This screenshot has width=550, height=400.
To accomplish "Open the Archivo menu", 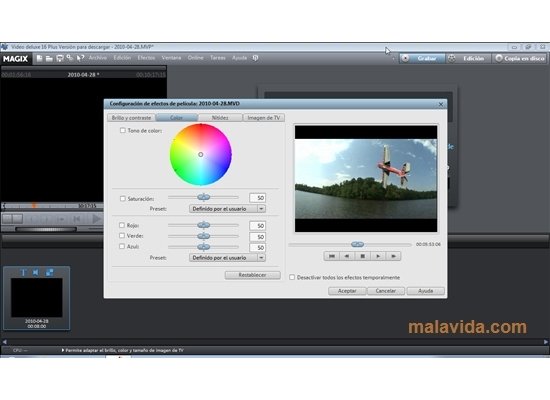I will 98,58.
